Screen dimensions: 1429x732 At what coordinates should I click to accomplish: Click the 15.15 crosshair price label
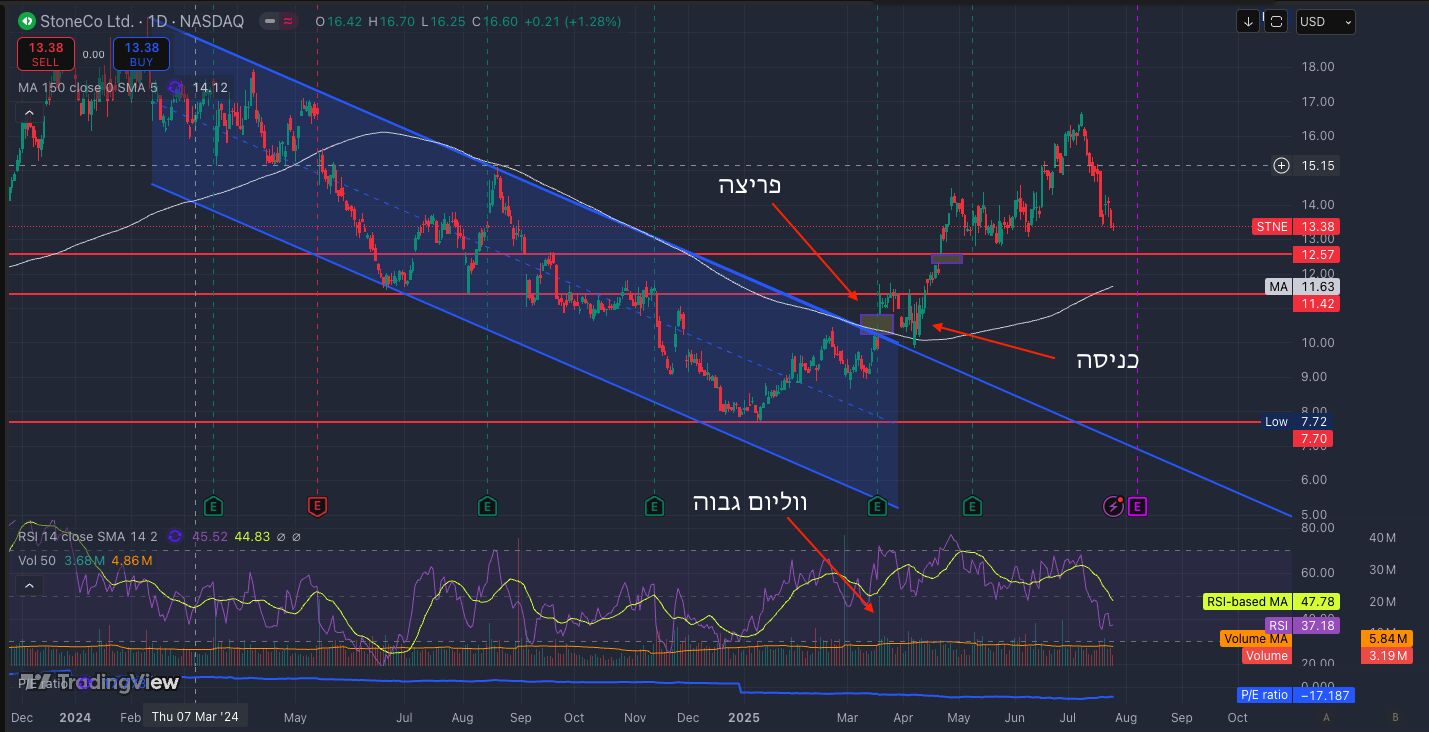[1318, 165]
